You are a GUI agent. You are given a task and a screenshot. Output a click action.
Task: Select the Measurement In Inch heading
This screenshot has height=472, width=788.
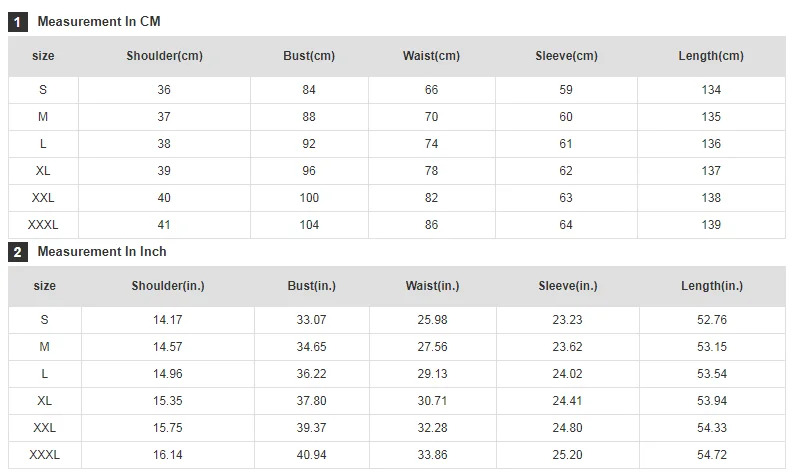[102, 251]
